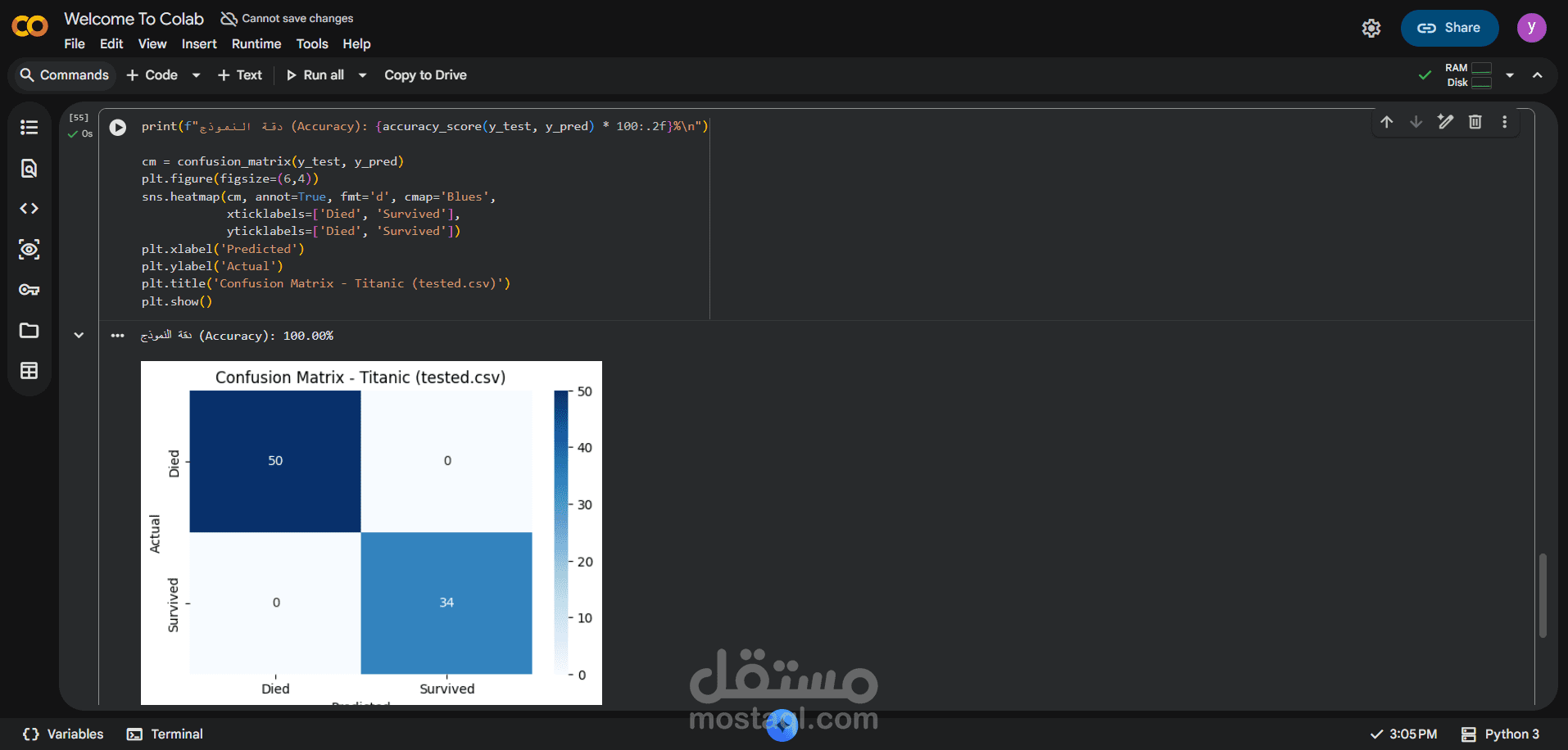Run the cell with the play button

[118, 127]
